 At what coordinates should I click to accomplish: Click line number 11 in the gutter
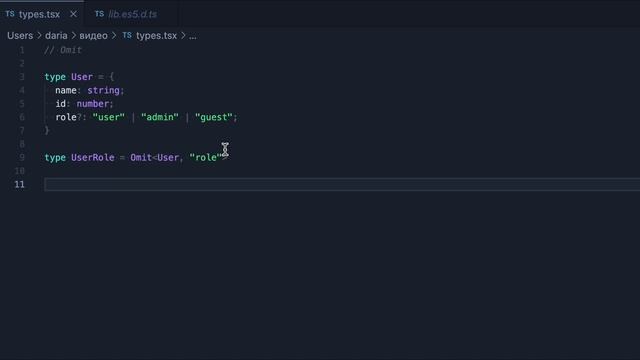coord(20,184)
